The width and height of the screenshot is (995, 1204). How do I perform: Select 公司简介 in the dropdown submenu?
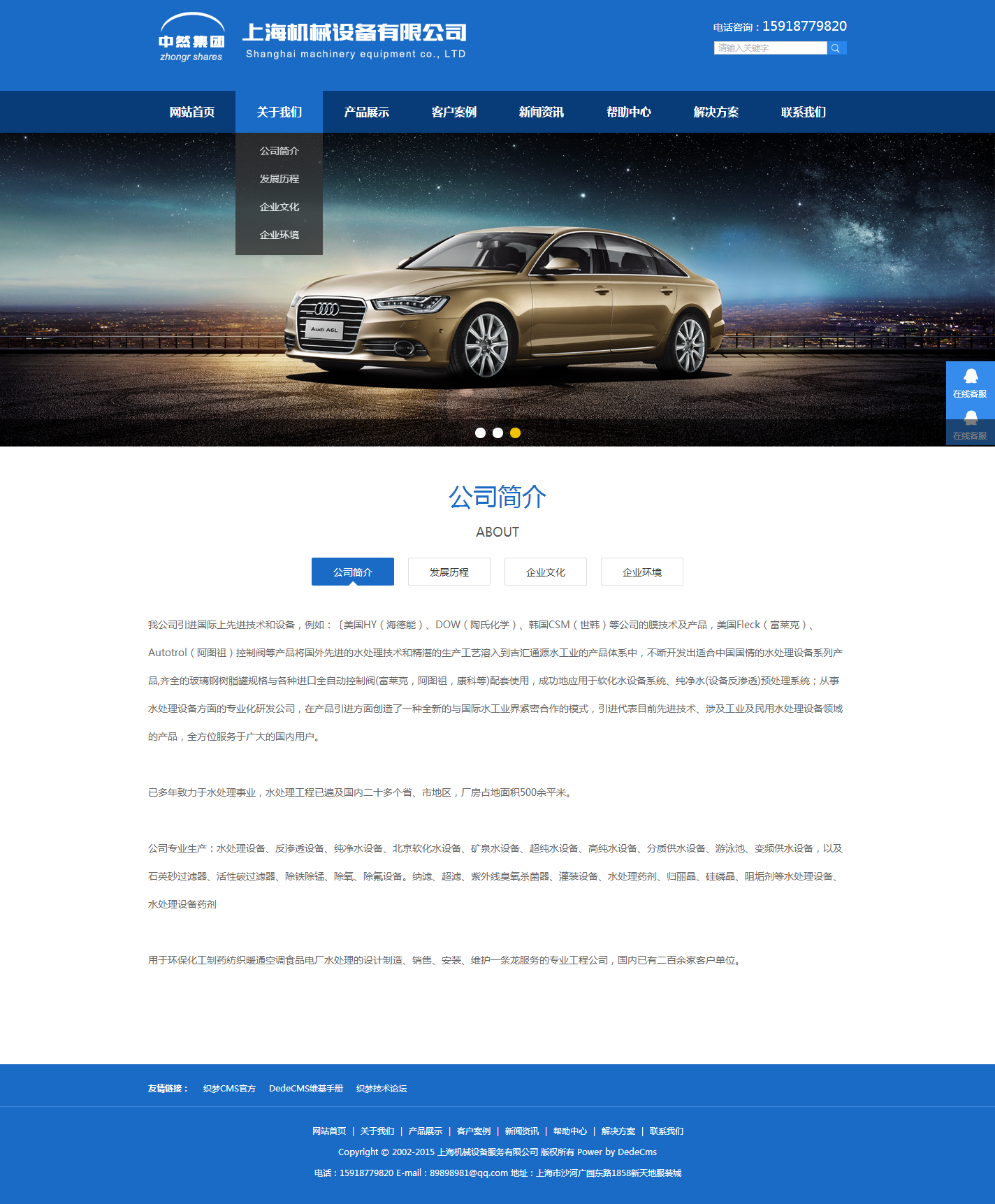[279, 151]
